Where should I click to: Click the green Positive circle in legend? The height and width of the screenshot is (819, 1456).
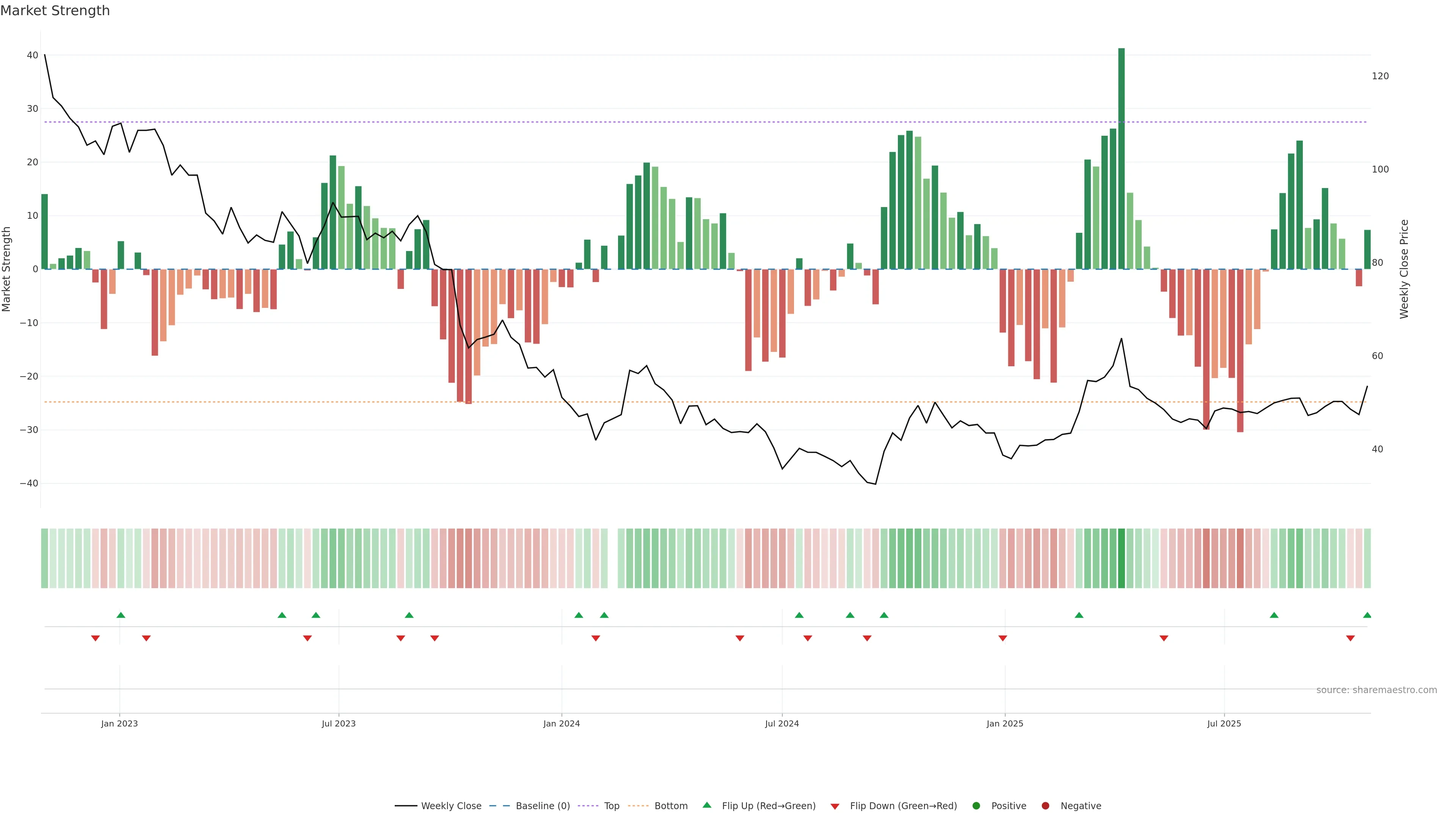976,806
